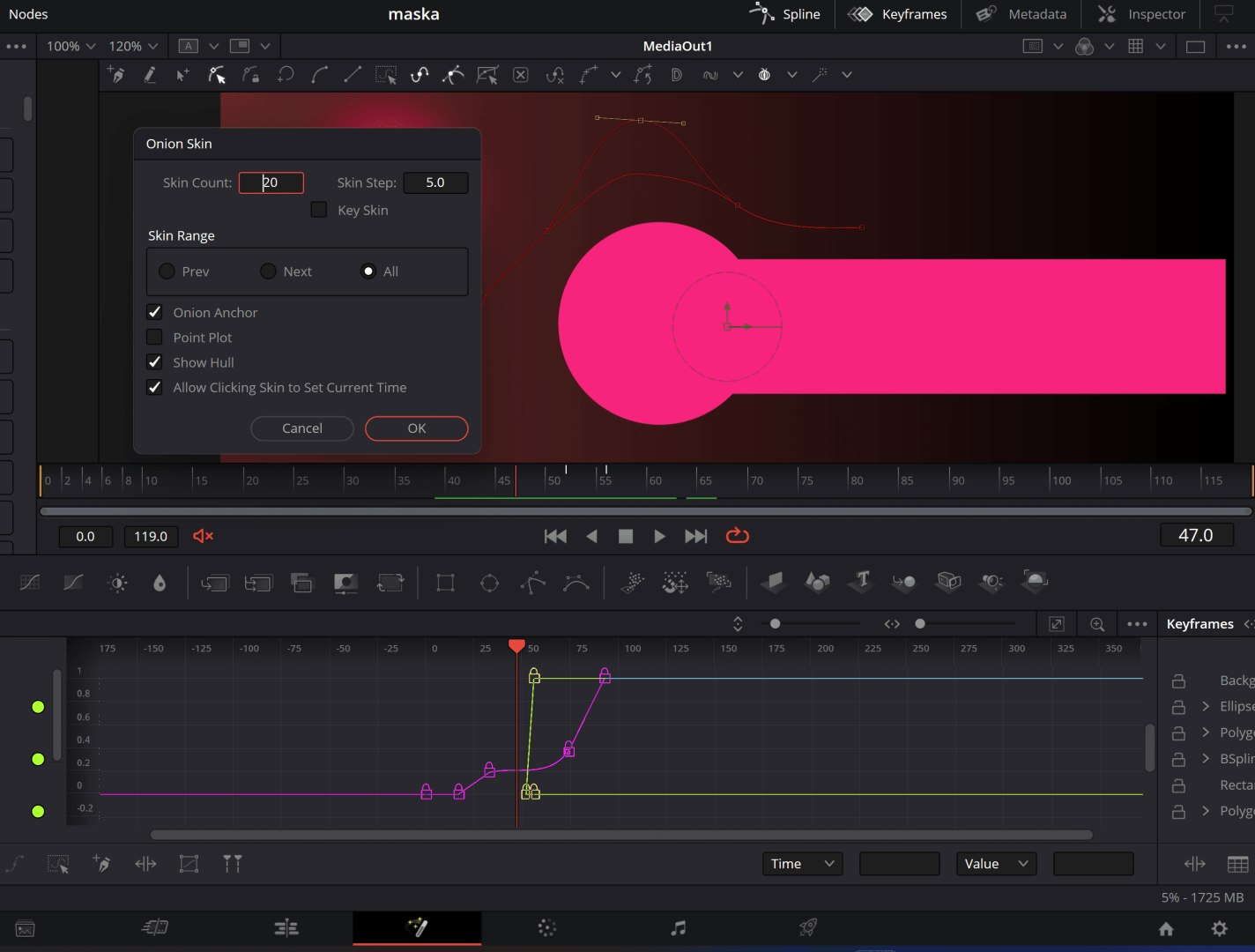1255x952 pixels.
Task: Open the Fairlight music note page
Action: [x=678, y=927]
